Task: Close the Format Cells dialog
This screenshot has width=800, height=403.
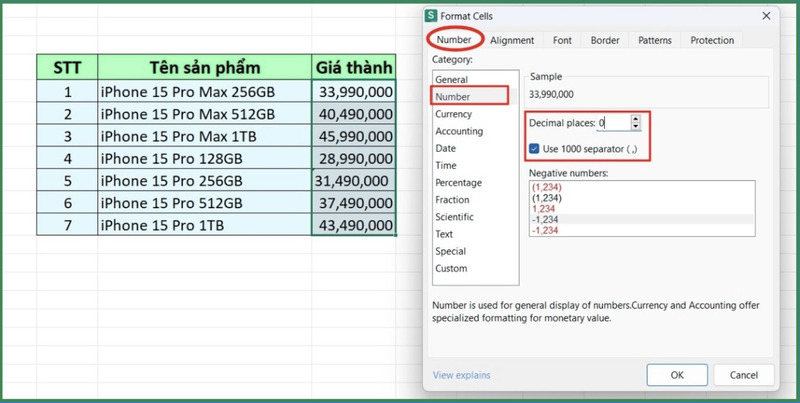Action: pos(766,16)
